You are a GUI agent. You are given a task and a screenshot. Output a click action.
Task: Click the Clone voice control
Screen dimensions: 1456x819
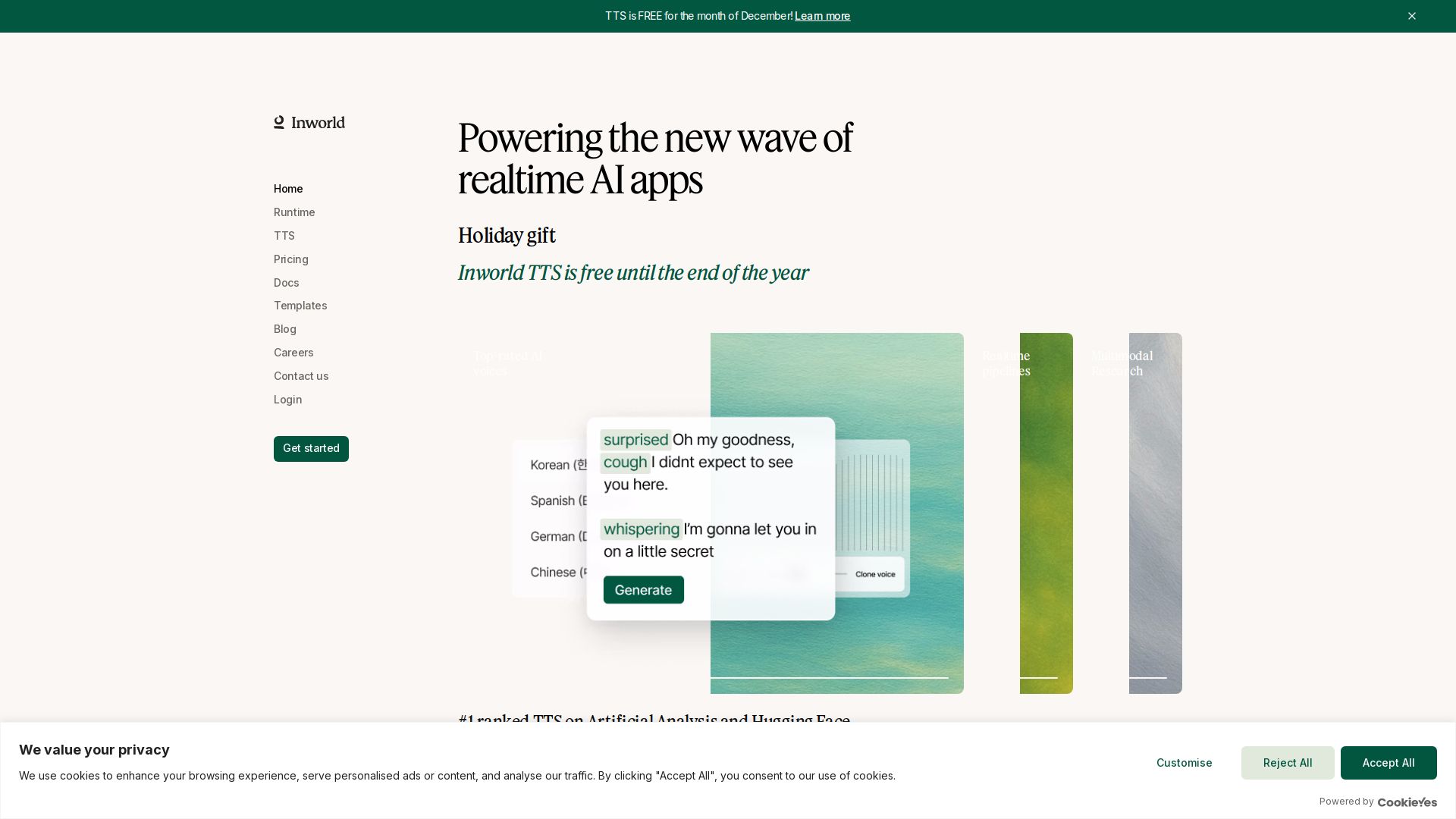pyautogui.click(x=875, y=574)
